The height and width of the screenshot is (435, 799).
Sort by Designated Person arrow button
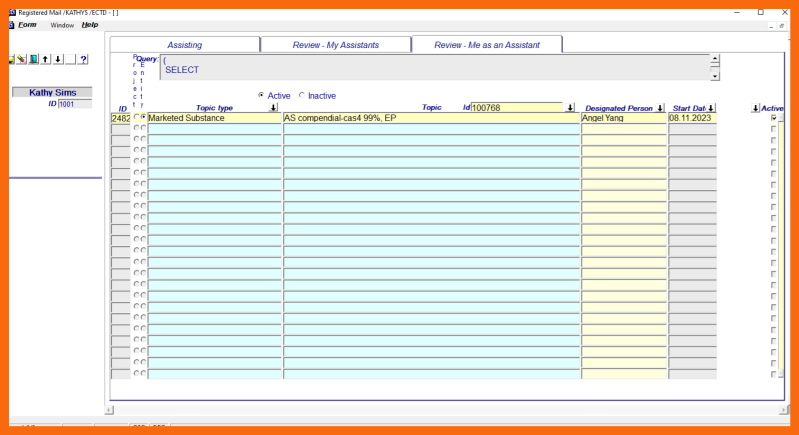tap(660, 108)
